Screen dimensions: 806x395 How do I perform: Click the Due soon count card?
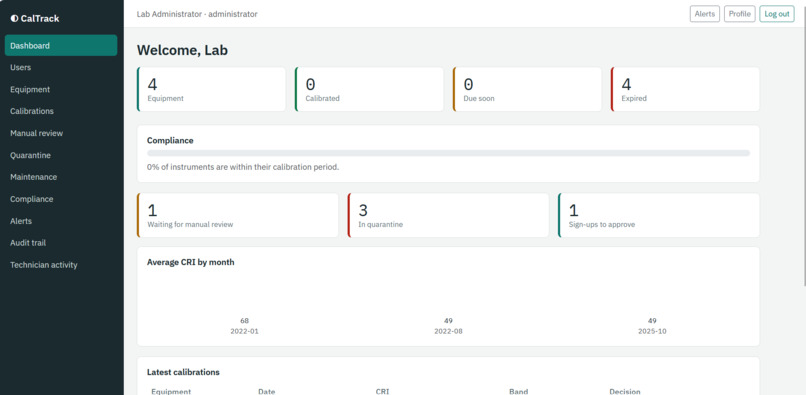point(527,89)
